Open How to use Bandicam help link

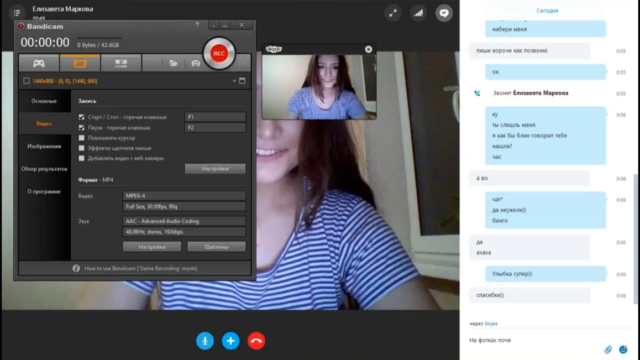(140, 268)
